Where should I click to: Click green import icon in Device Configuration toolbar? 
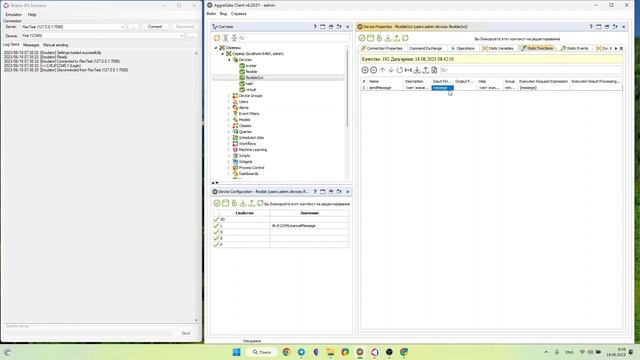(243, 203)
